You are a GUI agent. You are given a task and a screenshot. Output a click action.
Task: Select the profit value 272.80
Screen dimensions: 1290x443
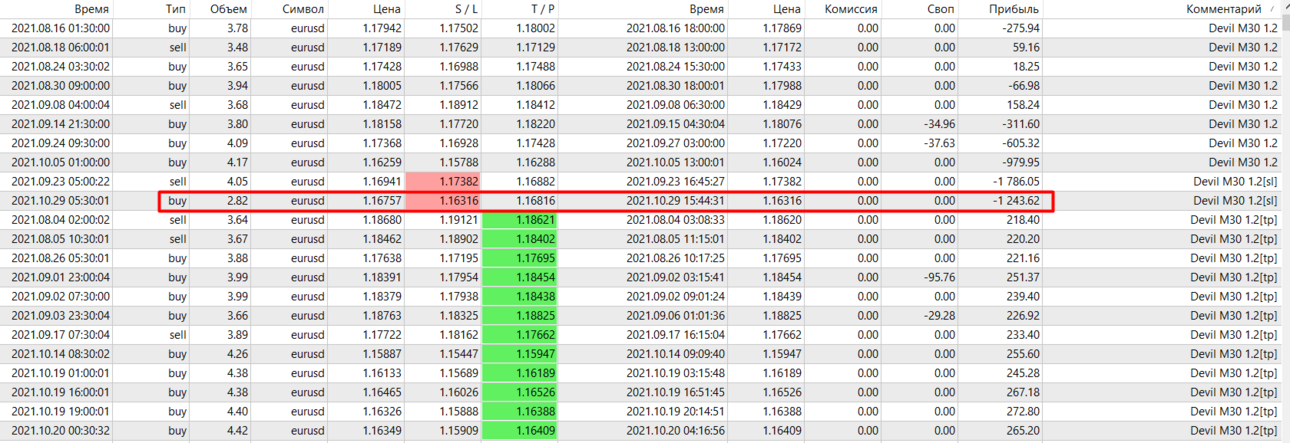coord(1022,411)
